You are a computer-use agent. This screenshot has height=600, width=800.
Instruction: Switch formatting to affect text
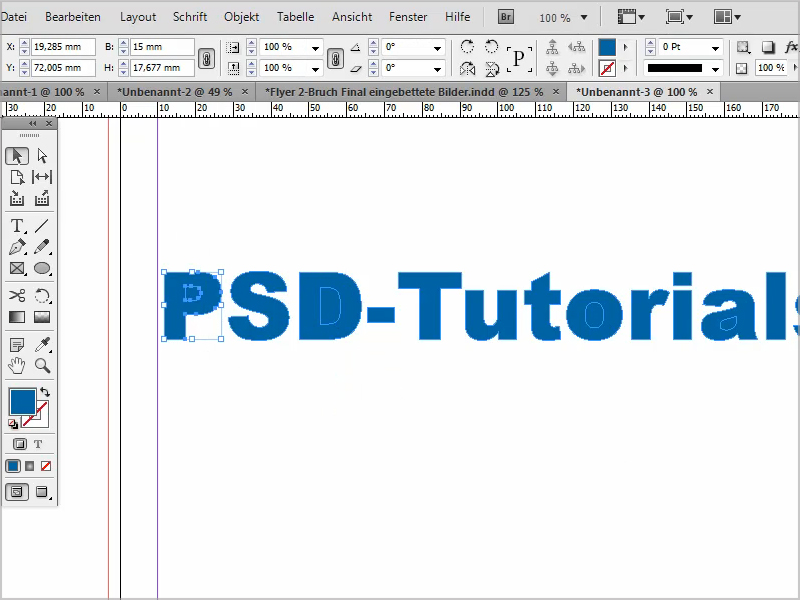coord(38,443)
